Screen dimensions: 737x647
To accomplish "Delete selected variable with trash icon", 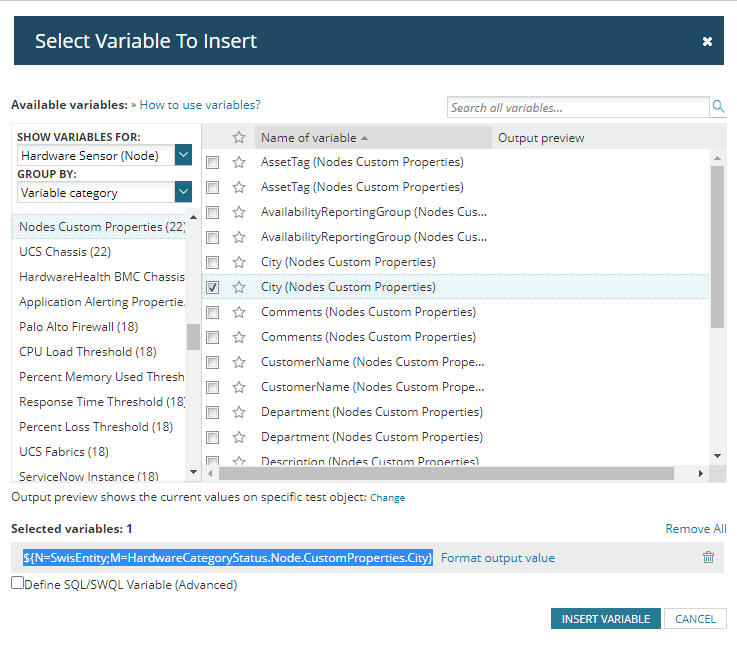I will click(x=708, y=558).
